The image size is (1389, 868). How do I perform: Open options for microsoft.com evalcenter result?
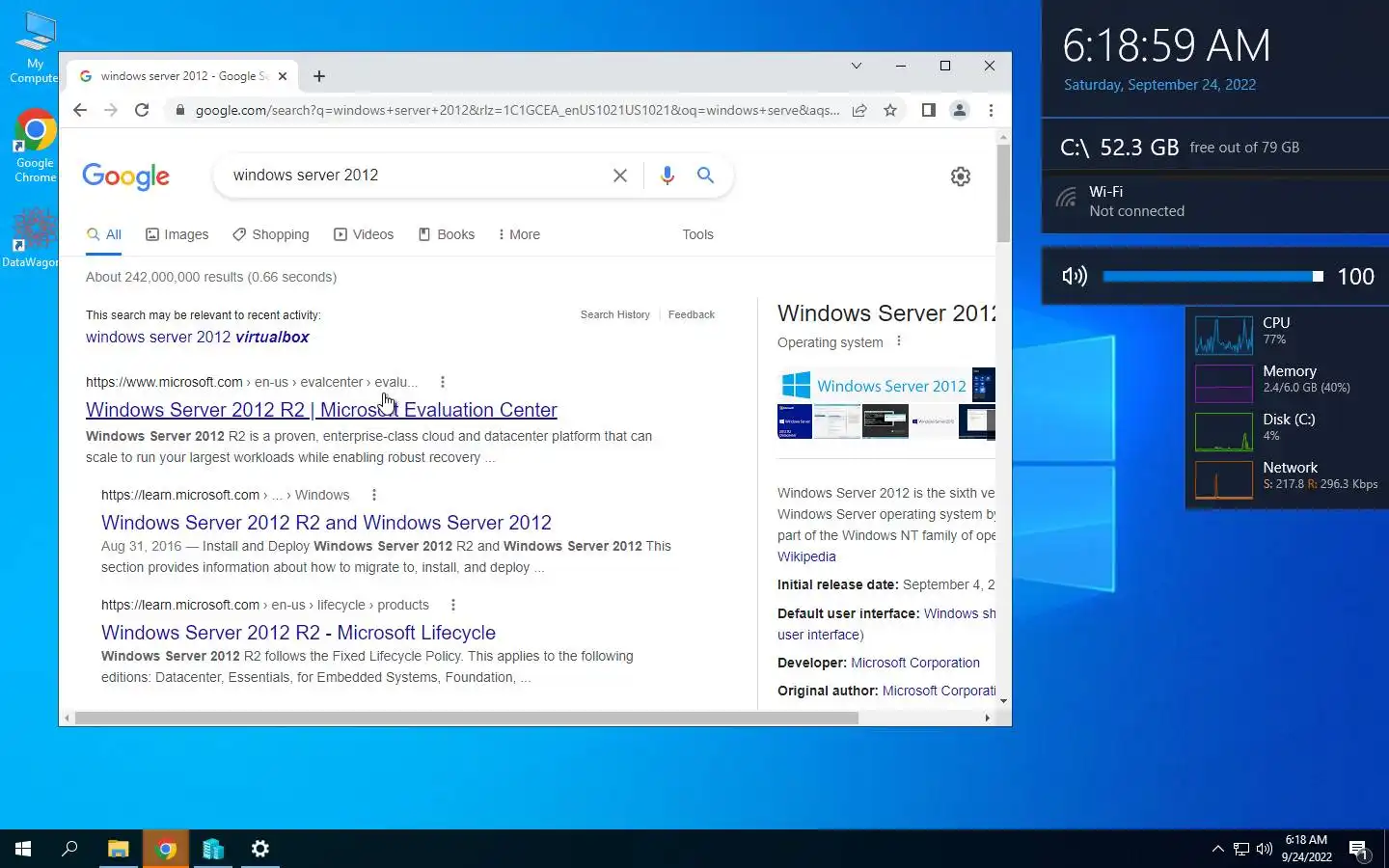click(443, 382)
